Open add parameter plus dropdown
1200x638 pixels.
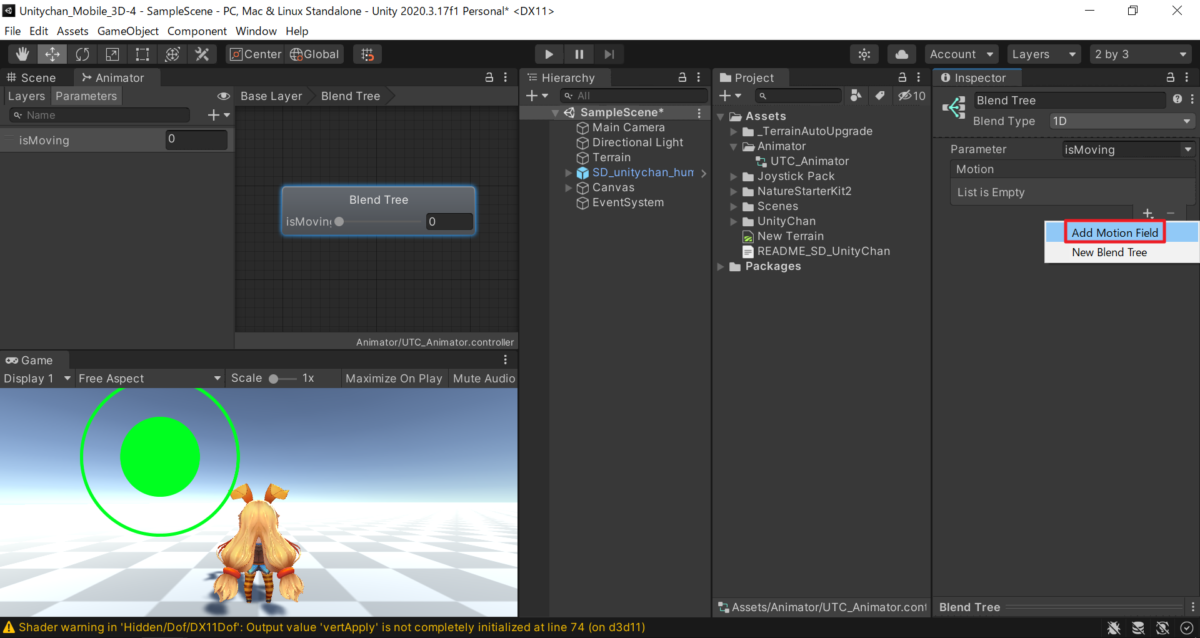pos(218,115)
